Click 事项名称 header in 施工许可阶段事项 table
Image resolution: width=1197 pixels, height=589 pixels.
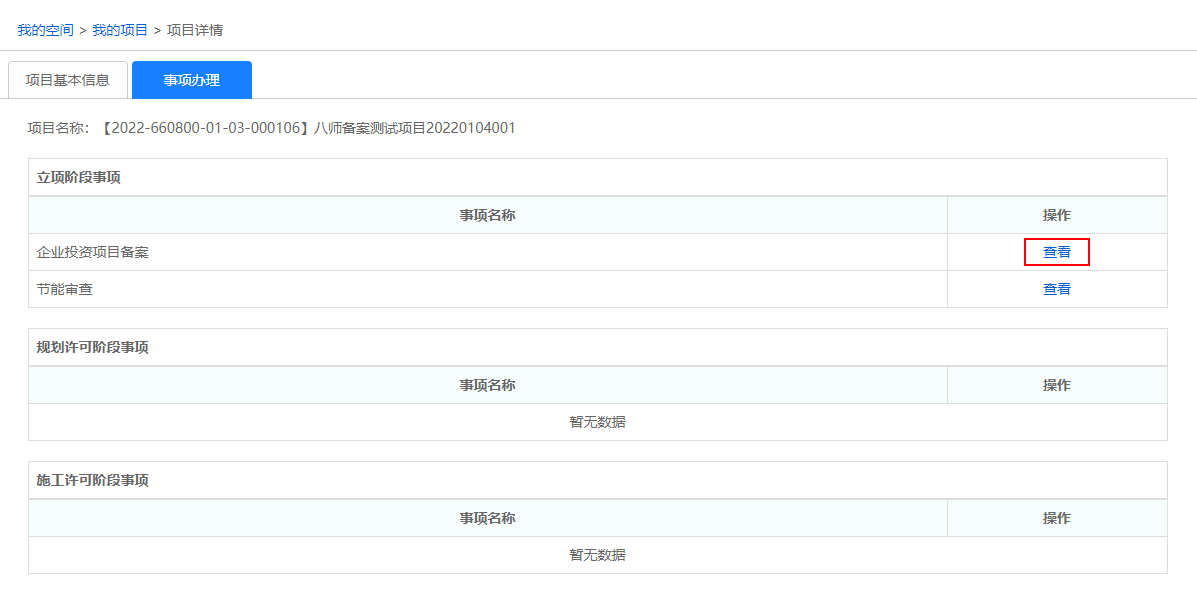pyautogui.click(x=487, y=518)
